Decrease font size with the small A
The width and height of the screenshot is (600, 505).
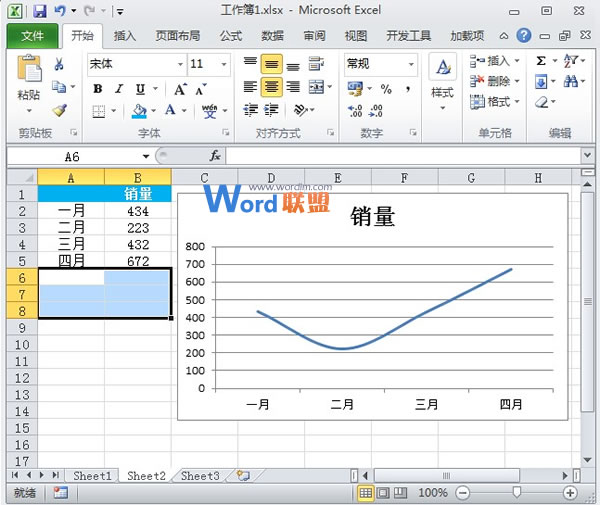click(201, 89)
